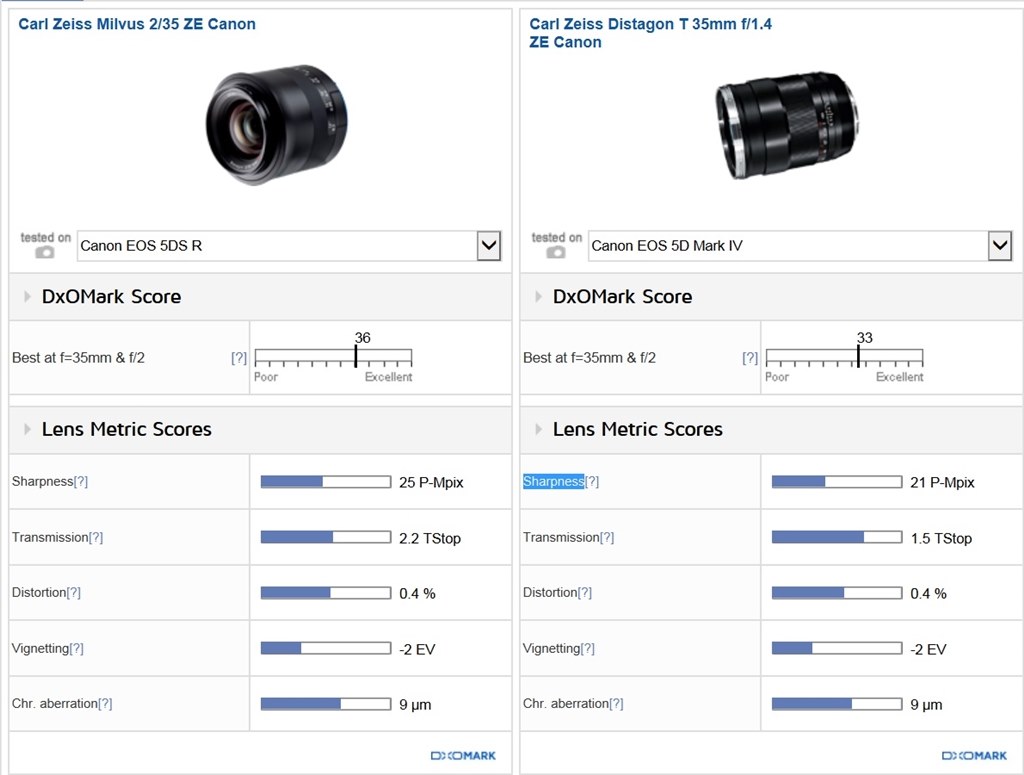Click the Milvus 2/35 lens thumbnail
The width and height of the screenshot is (1024, 775).
[x=277, y=124]
